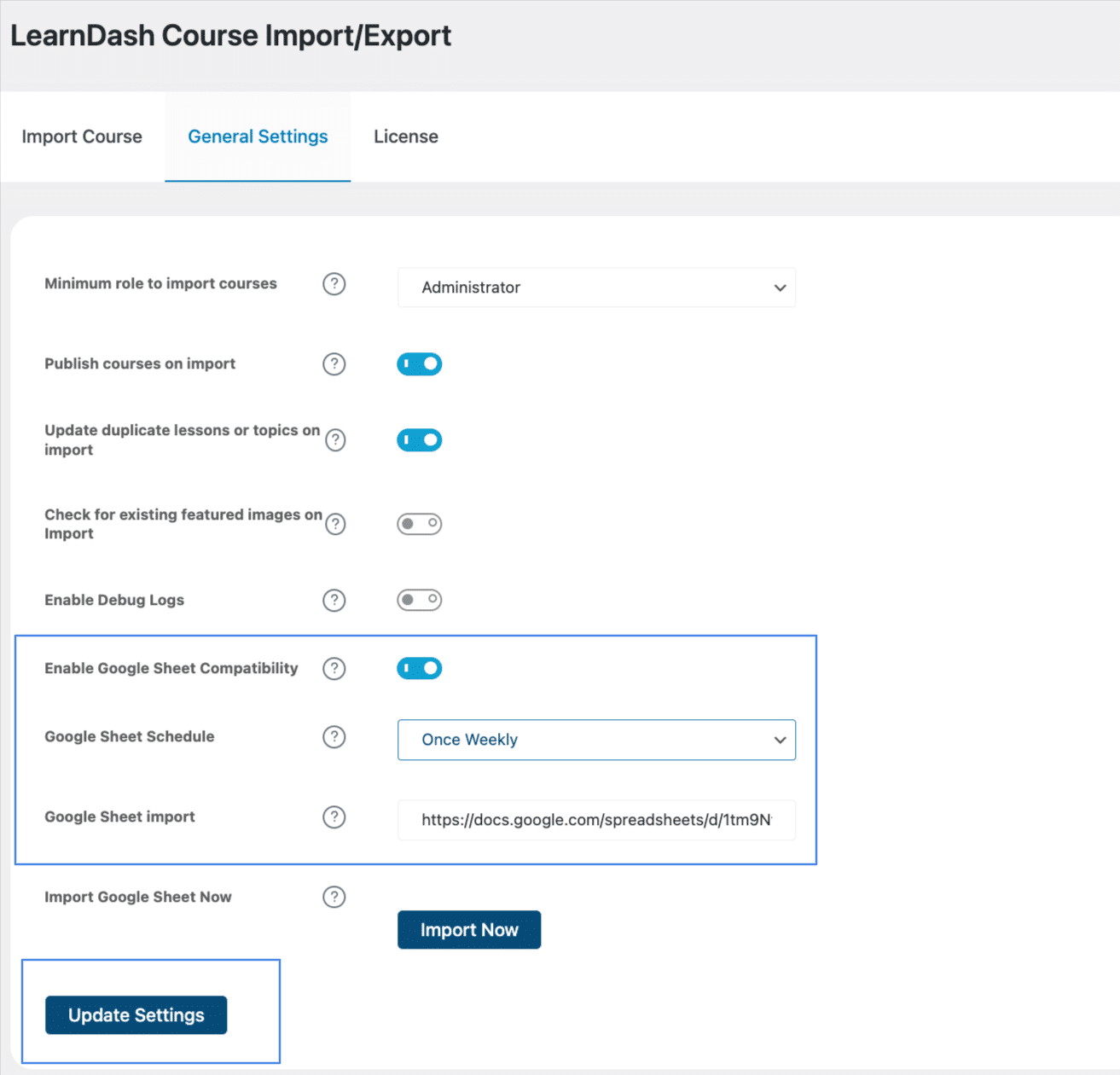This screenshot has width=1120, height=1075.
Task: Show help for Publish courses on import
Action: (334, 364)
